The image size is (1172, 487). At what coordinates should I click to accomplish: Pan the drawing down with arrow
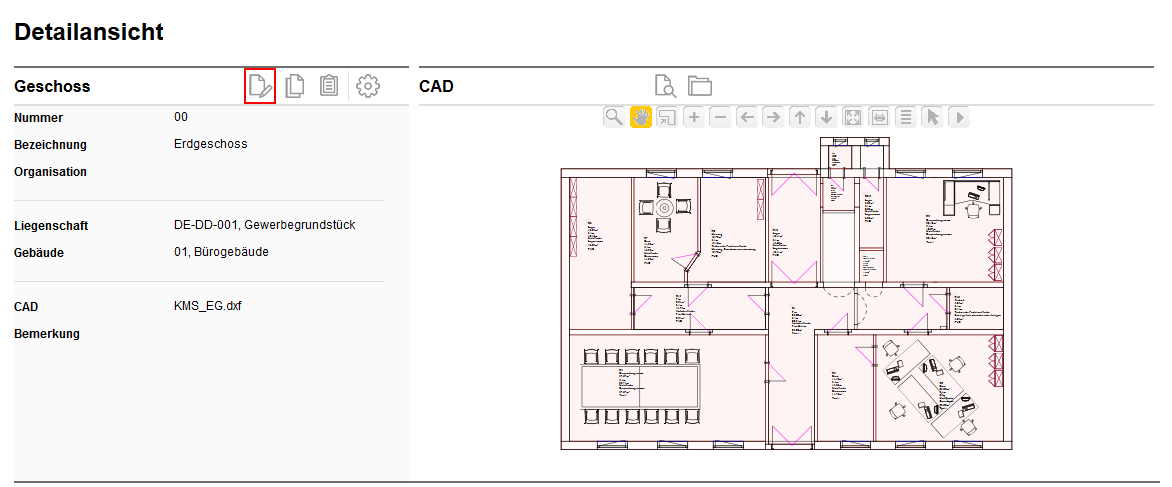pyautogui.click(x=826, y=117)
